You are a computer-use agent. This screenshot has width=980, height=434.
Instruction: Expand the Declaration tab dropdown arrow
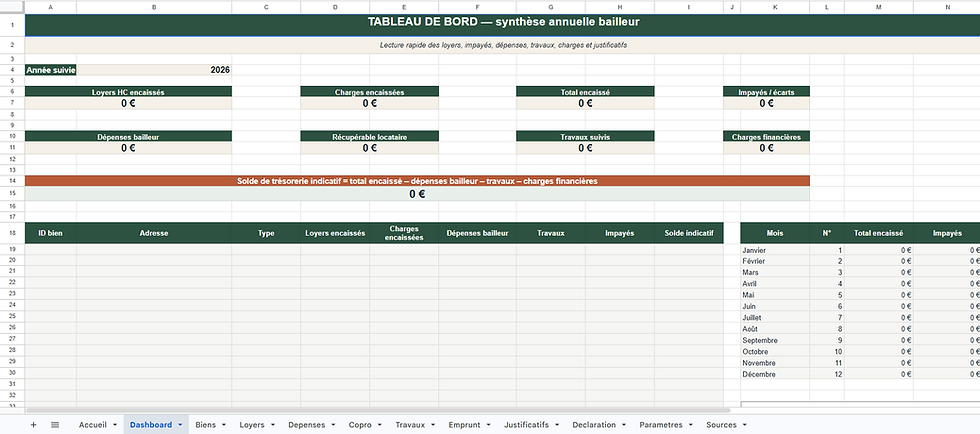pos(623,425)
